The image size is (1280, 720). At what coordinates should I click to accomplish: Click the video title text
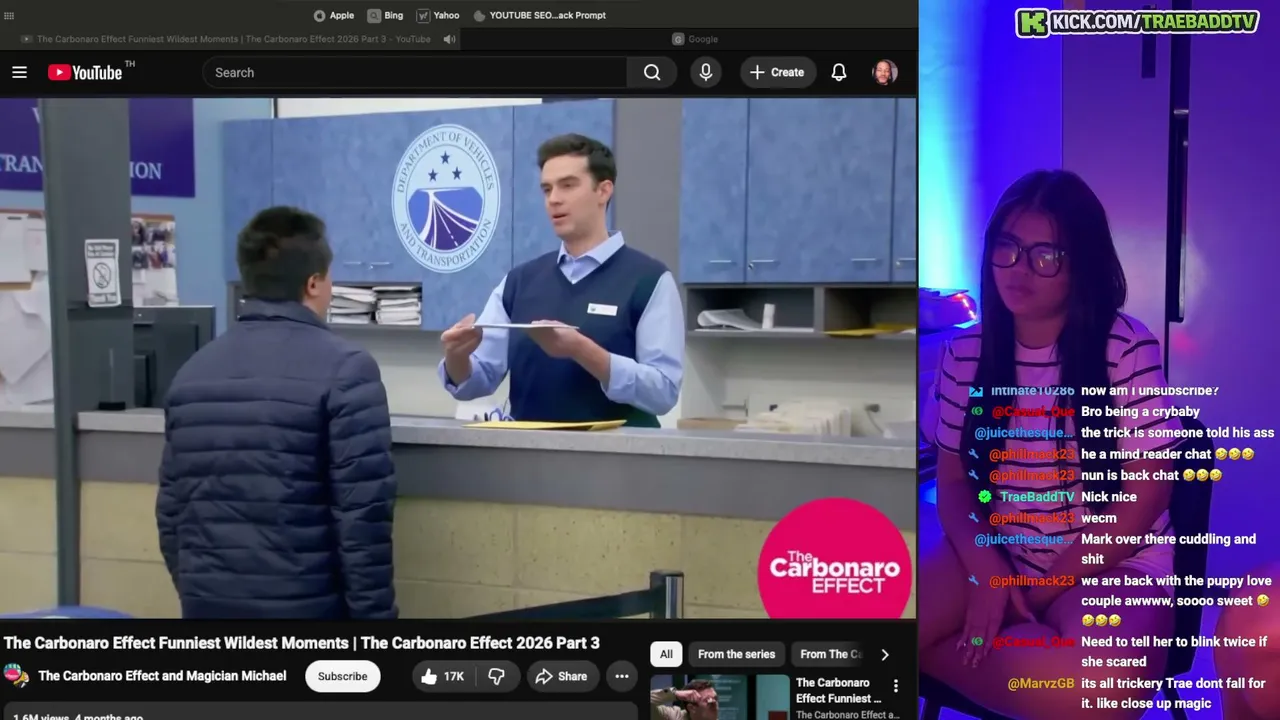coord(302,643)
